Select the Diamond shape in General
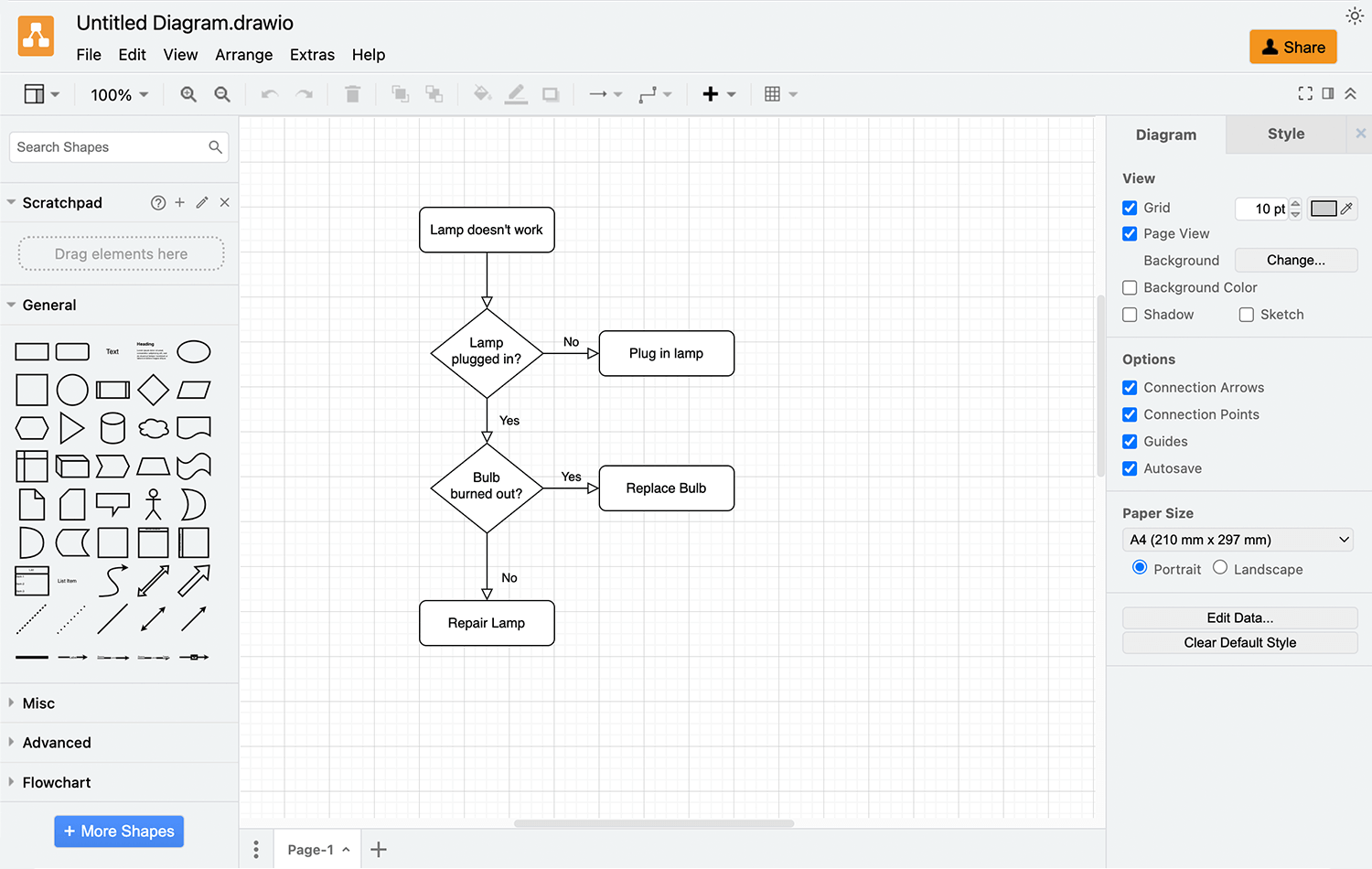 154,390
